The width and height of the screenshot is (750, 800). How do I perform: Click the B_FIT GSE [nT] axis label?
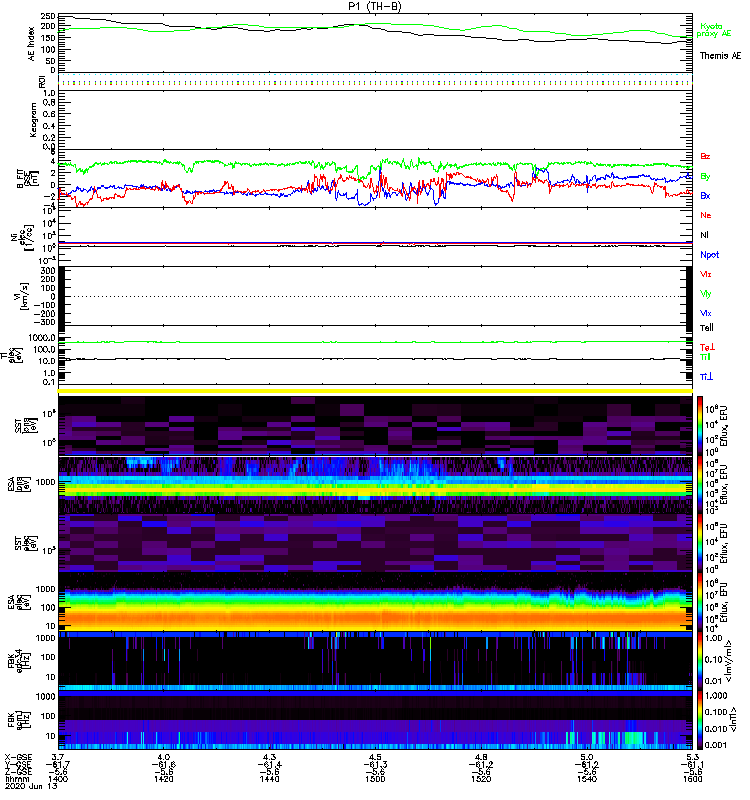[x=27, y=179]
